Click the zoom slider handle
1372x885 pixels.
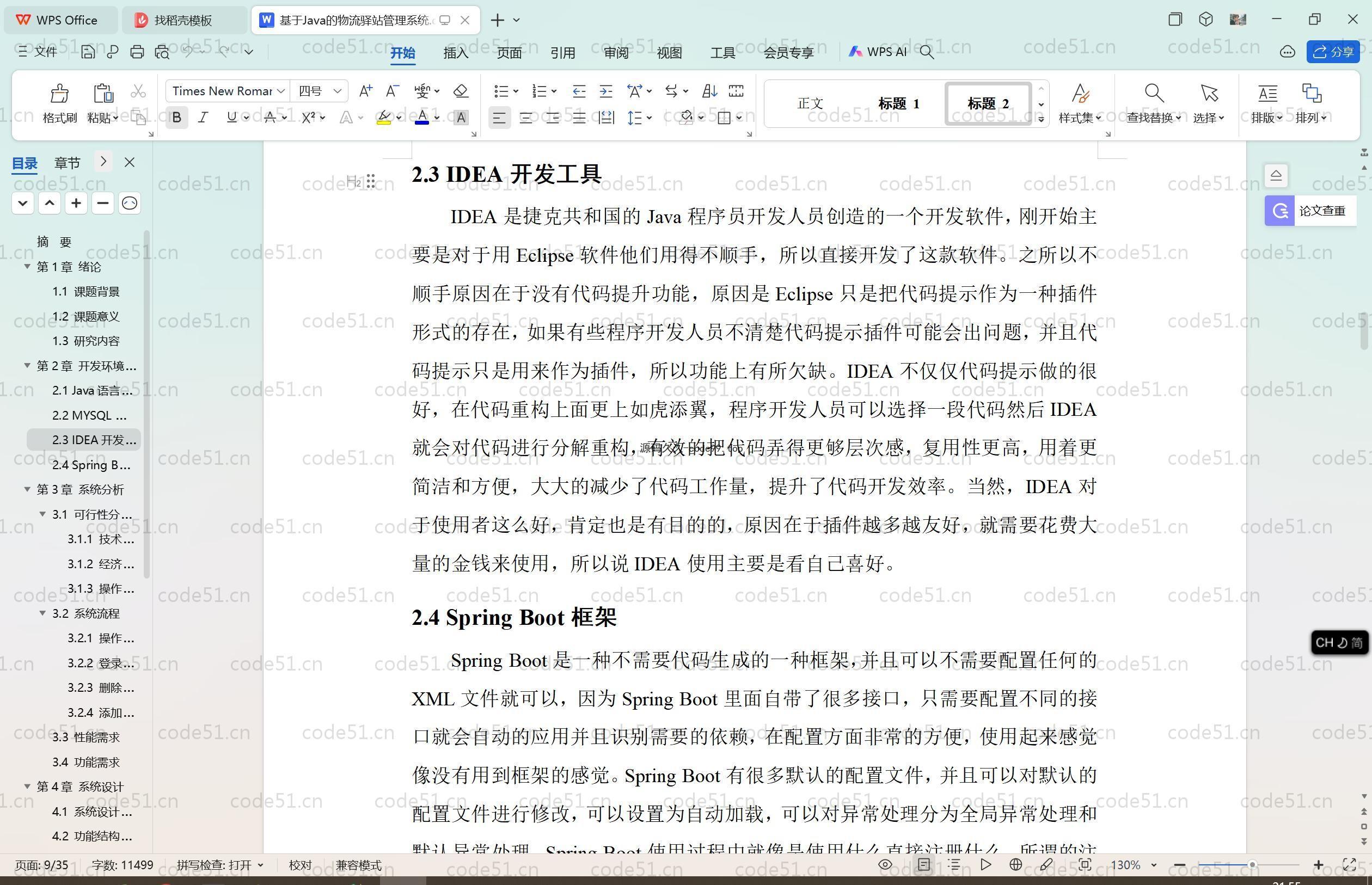tap(1252, 864)
